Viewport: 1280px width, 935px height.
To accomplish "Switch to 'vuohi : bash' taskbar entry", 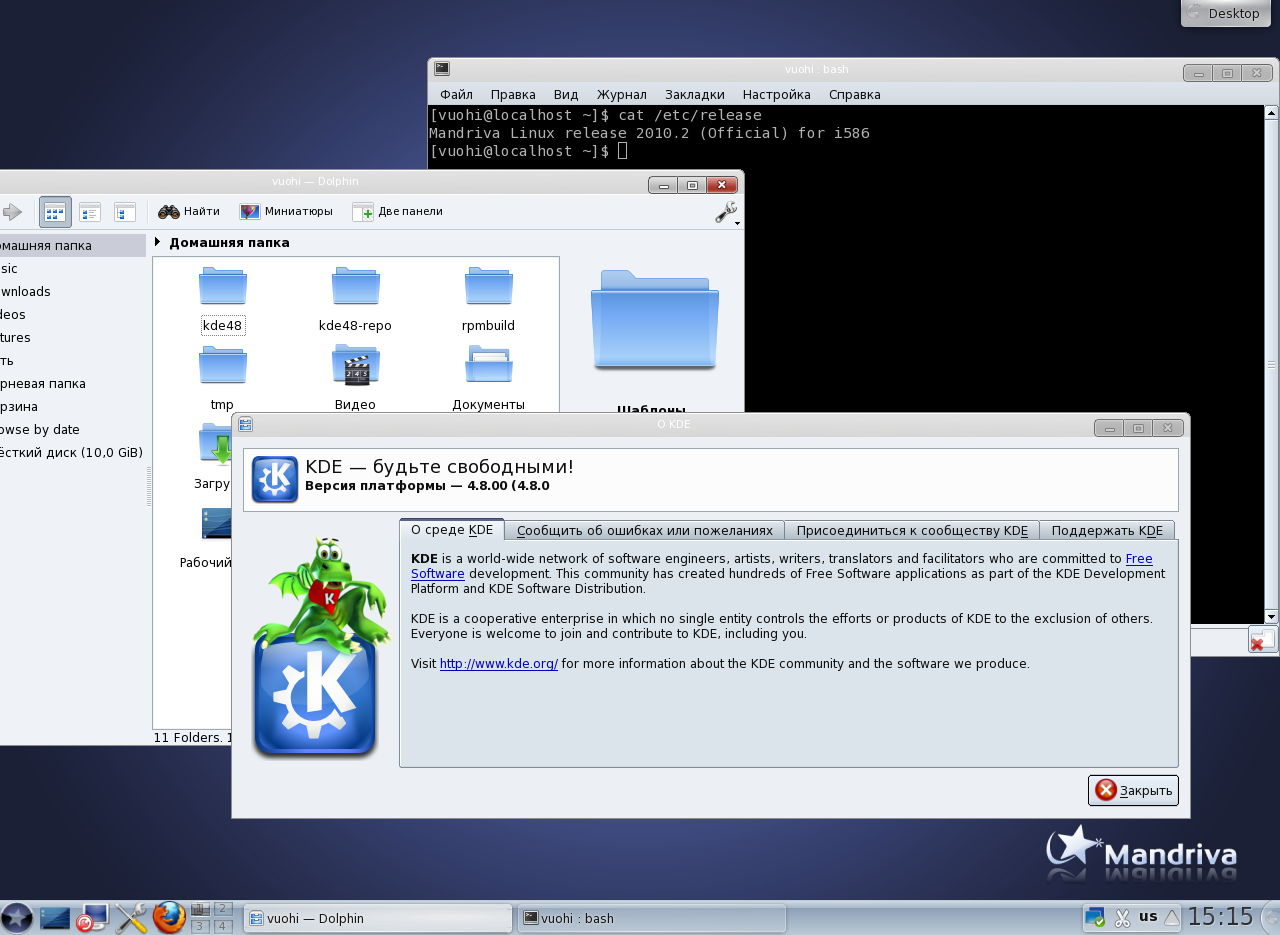I will [x=652, y=918].
